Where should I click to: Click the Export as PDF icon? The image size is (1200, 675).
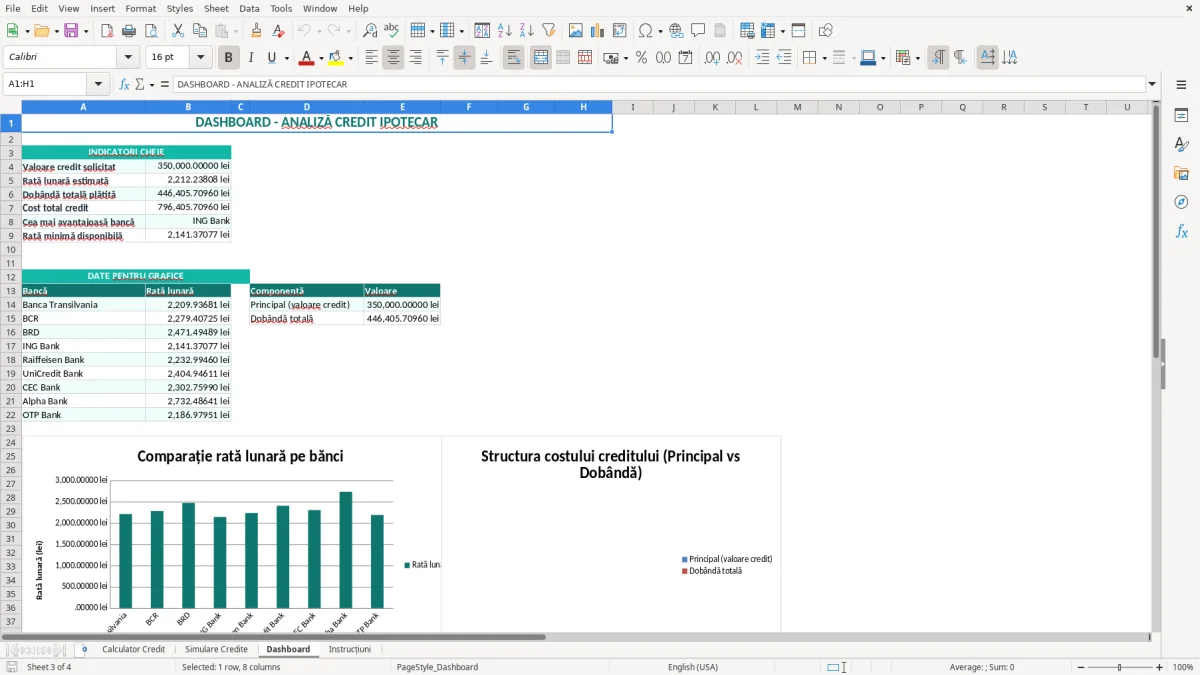(106, 31)
